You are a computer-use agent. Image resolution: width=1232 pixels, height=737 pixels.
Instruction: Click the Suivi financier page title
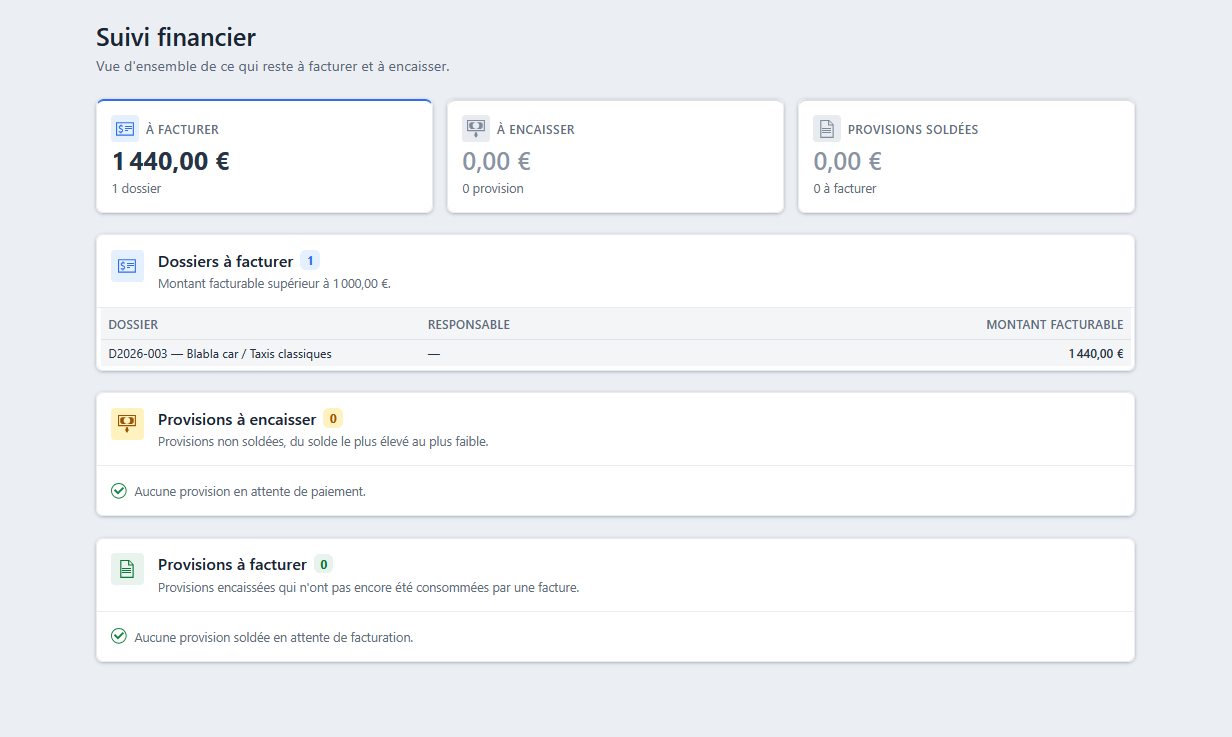[176, 38]
